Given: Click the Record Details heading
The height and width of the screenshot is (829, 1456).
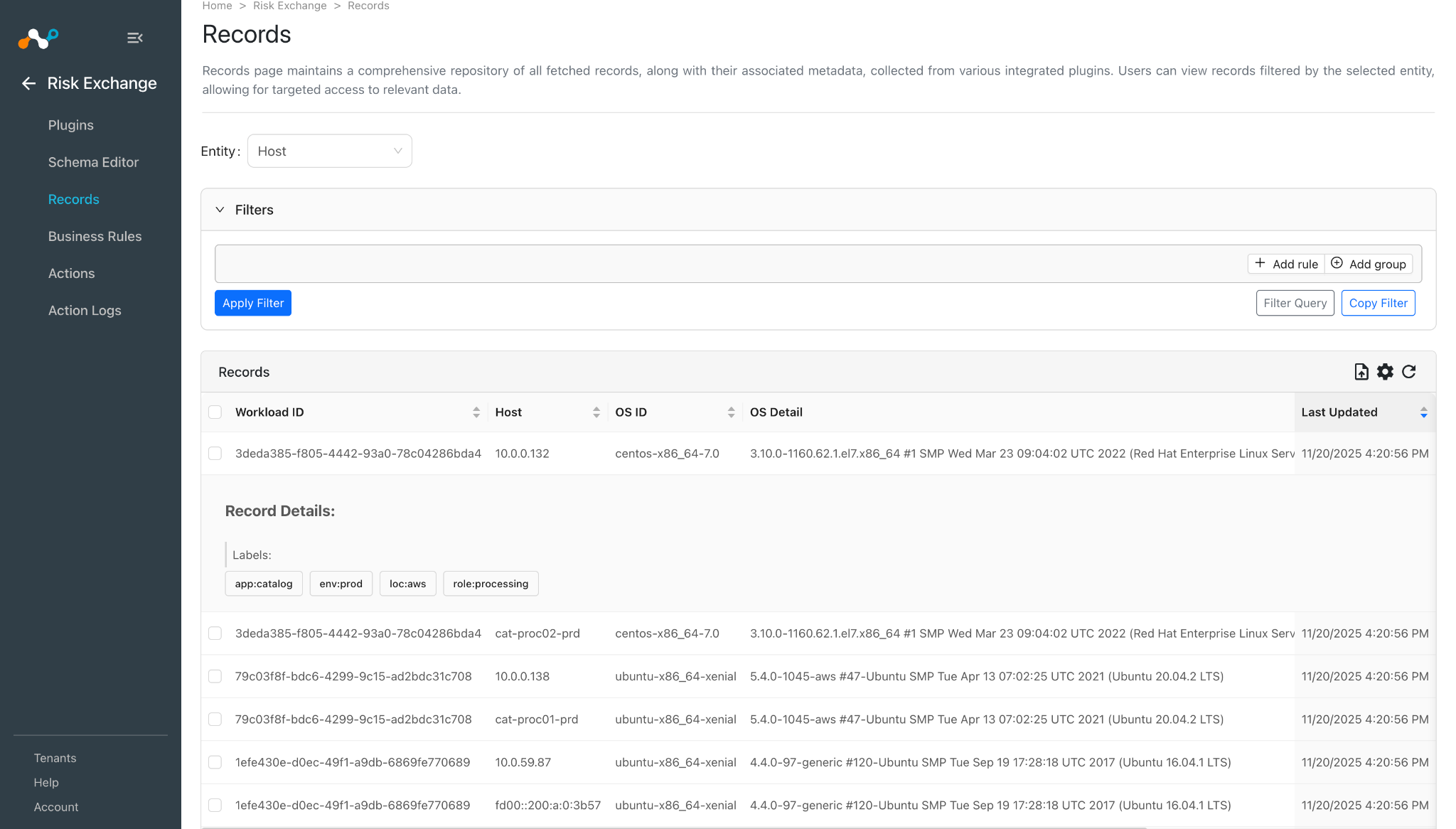Looking at the screenshot, I should [x=280, y=511].
